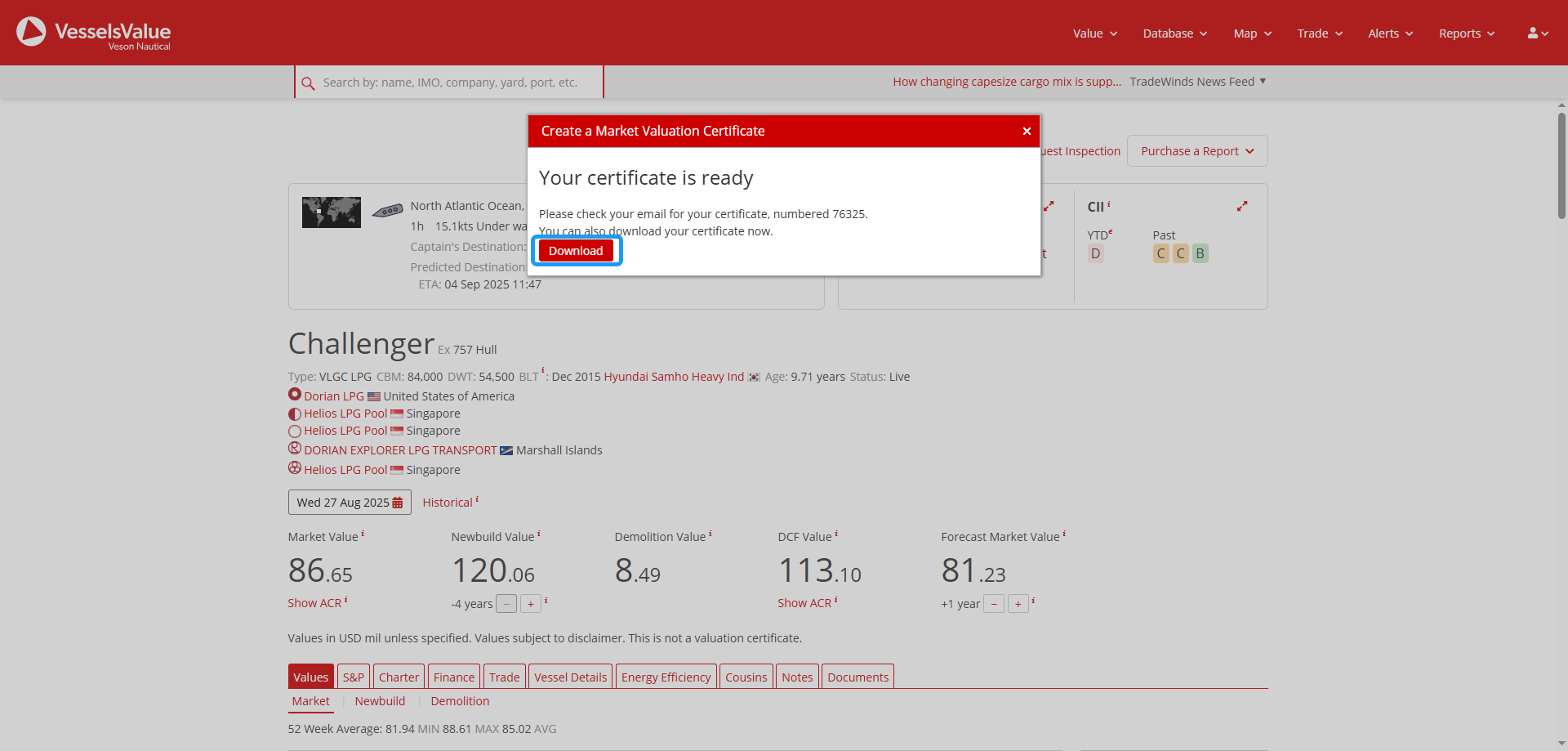Open the Dorian LPG company link
The height and width of the screenshot is (751, 1568).
333,396
